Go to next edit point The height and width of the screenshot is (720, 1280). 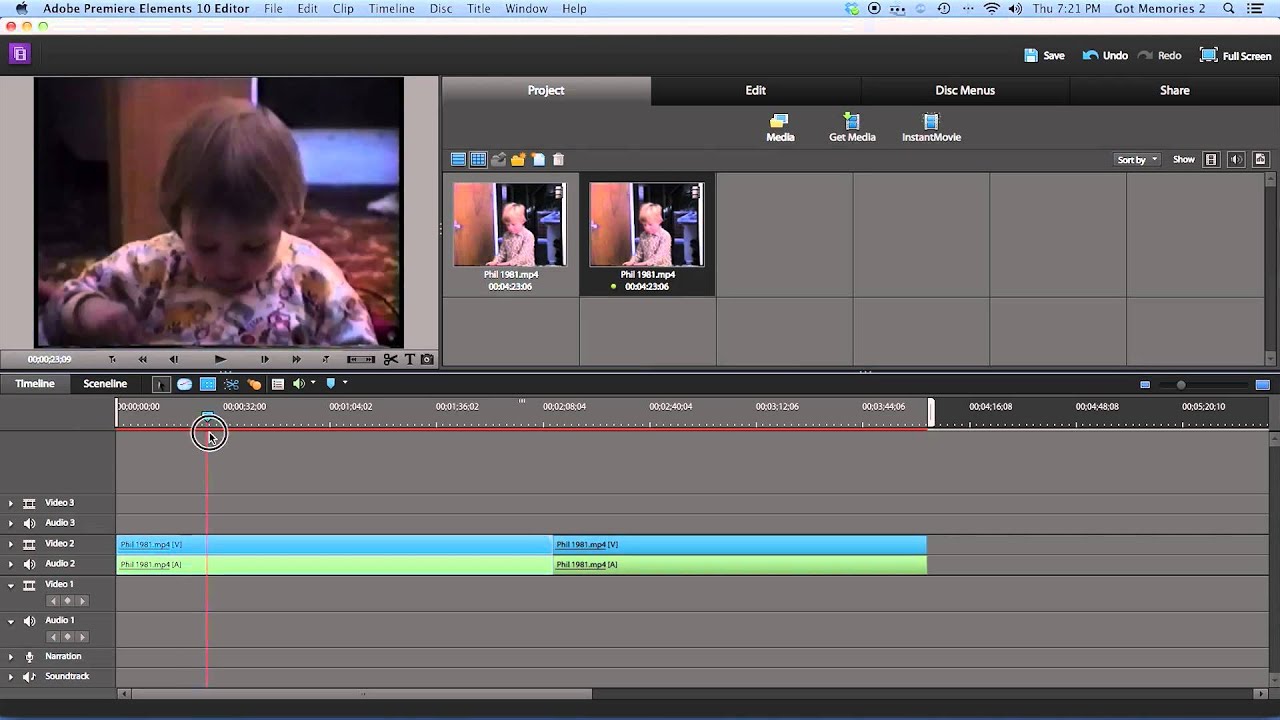coord(326,359)
